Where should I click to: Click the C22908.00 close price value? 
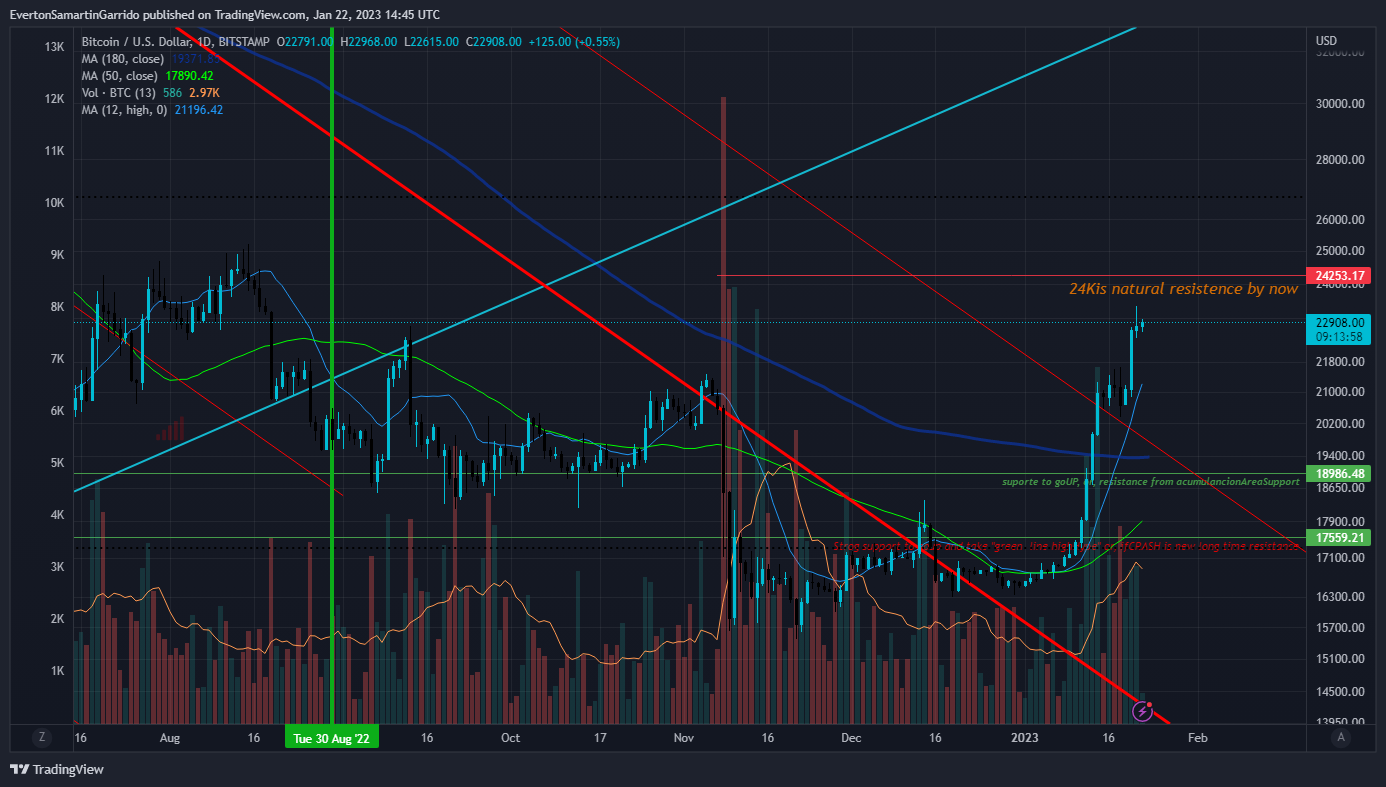[x=493, y=42]
